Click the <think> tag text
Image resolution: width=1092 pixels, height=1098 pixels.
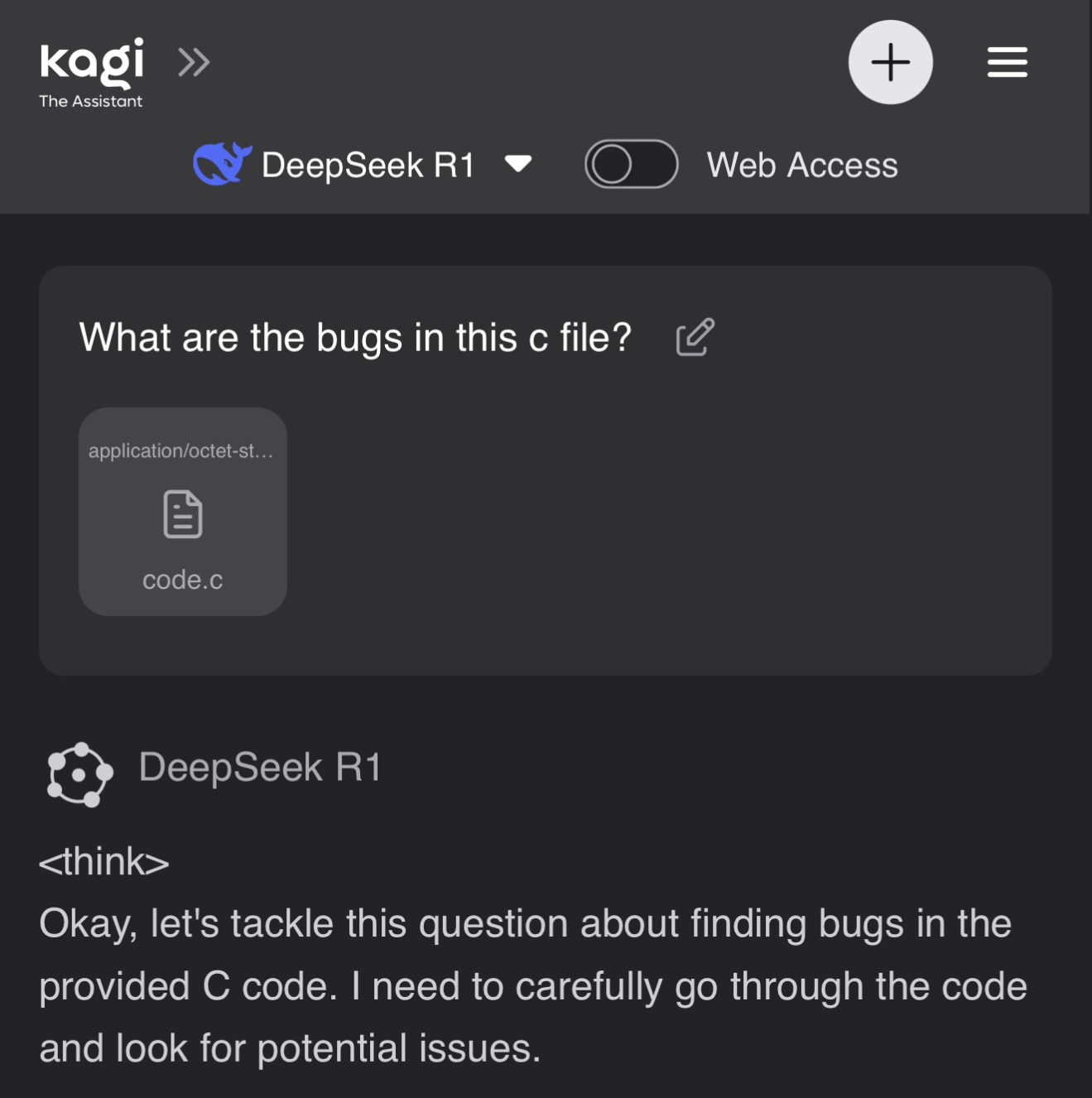point(104,862)
